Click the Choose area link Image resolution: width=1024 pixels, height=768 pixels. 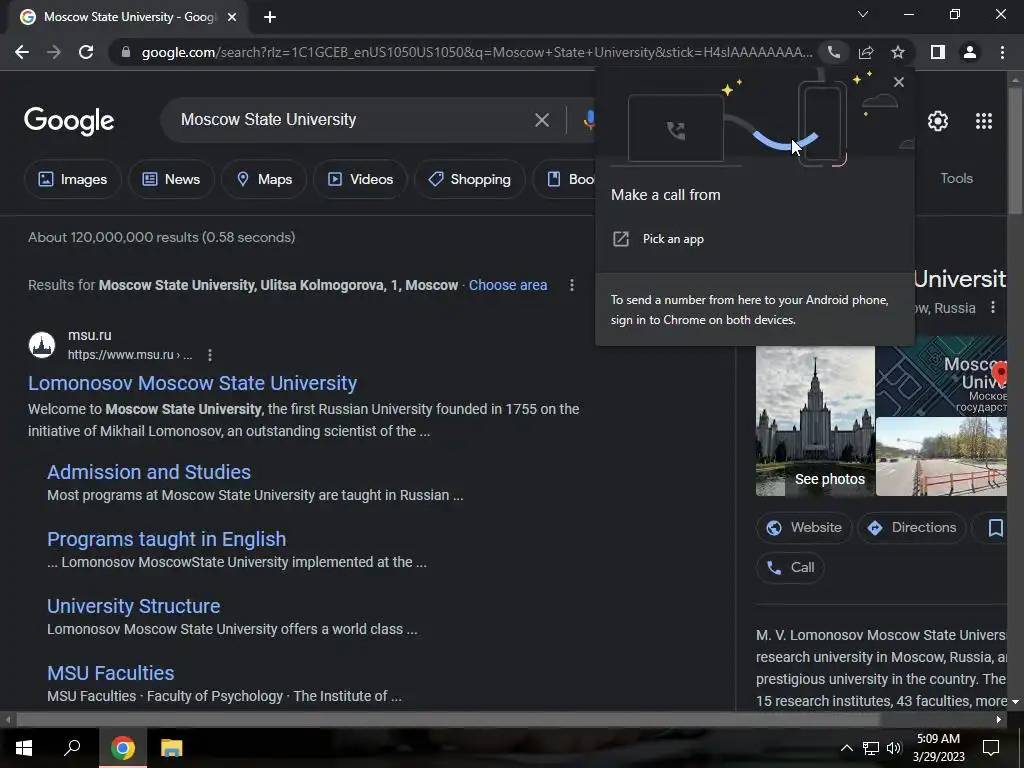[x=507, y=285]
